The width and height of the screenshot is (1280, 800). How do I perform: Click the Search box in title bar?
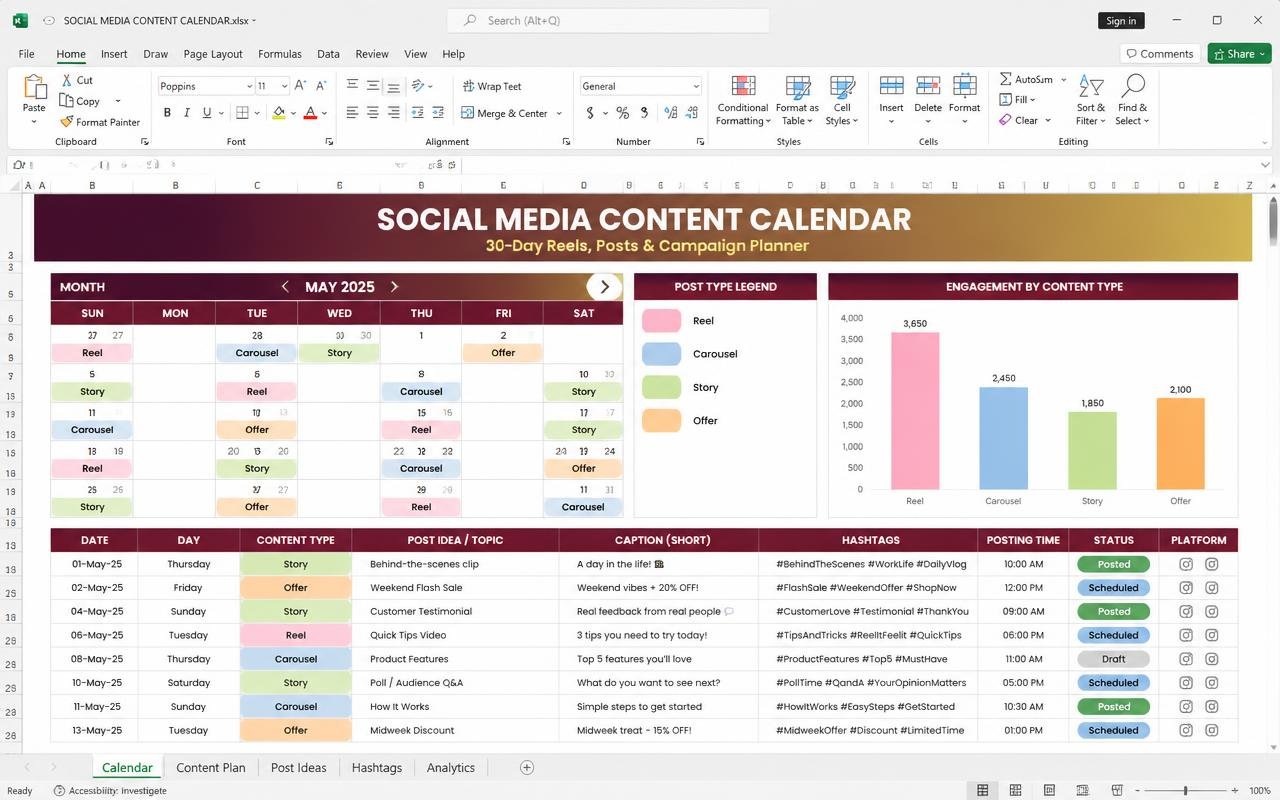(x=608, y=20)
